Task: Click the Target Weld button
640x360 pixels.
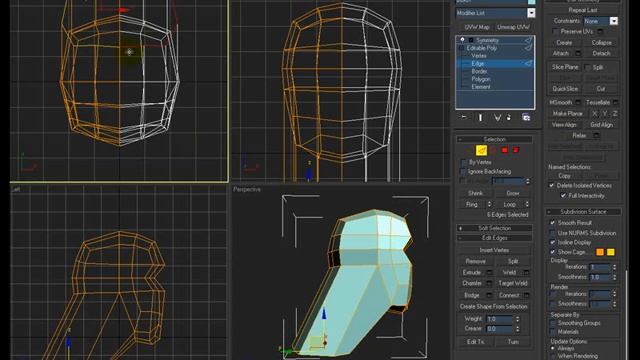Action: click(x=513, y=283)
